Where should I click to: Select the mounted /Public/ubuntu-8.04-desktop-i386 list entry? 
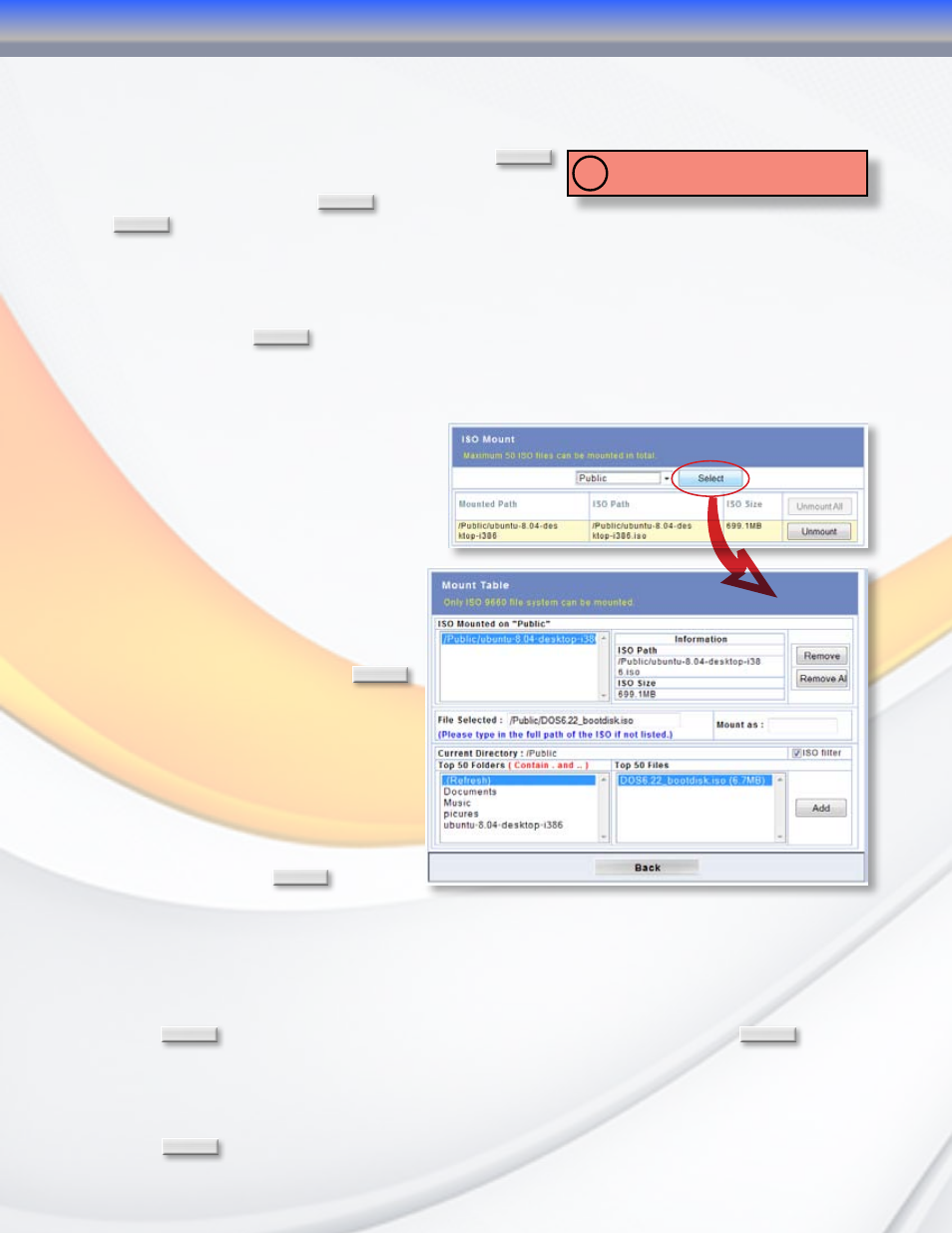[x=519, y=639]
